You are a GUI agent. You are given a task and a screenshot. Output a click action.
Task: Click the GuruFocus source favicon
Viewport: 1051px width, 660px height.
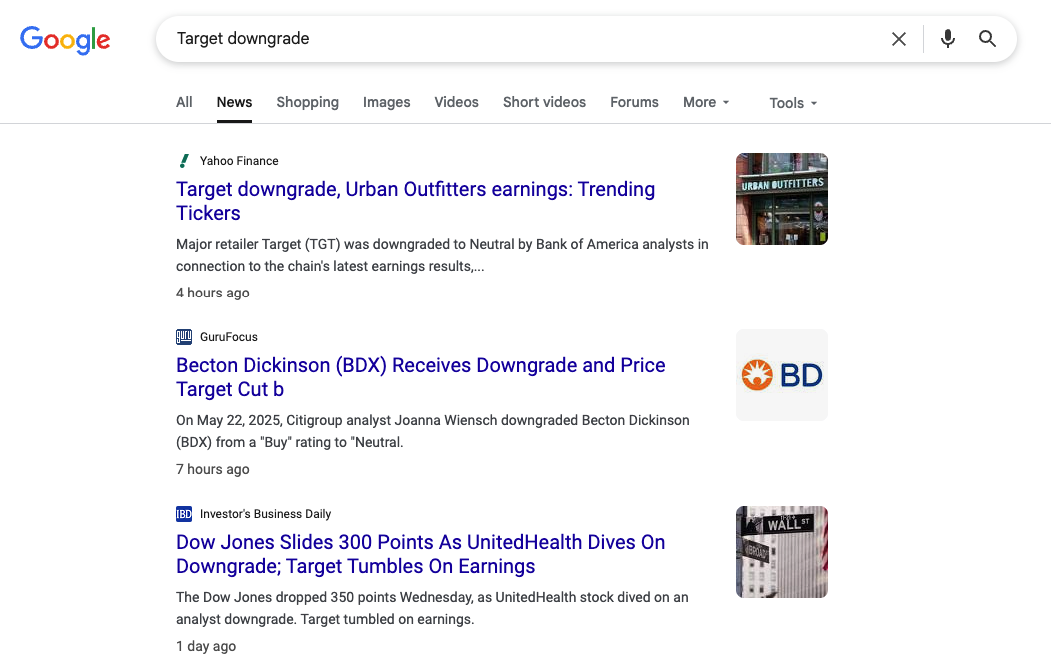pyautogui.click(x=184, y=337)
